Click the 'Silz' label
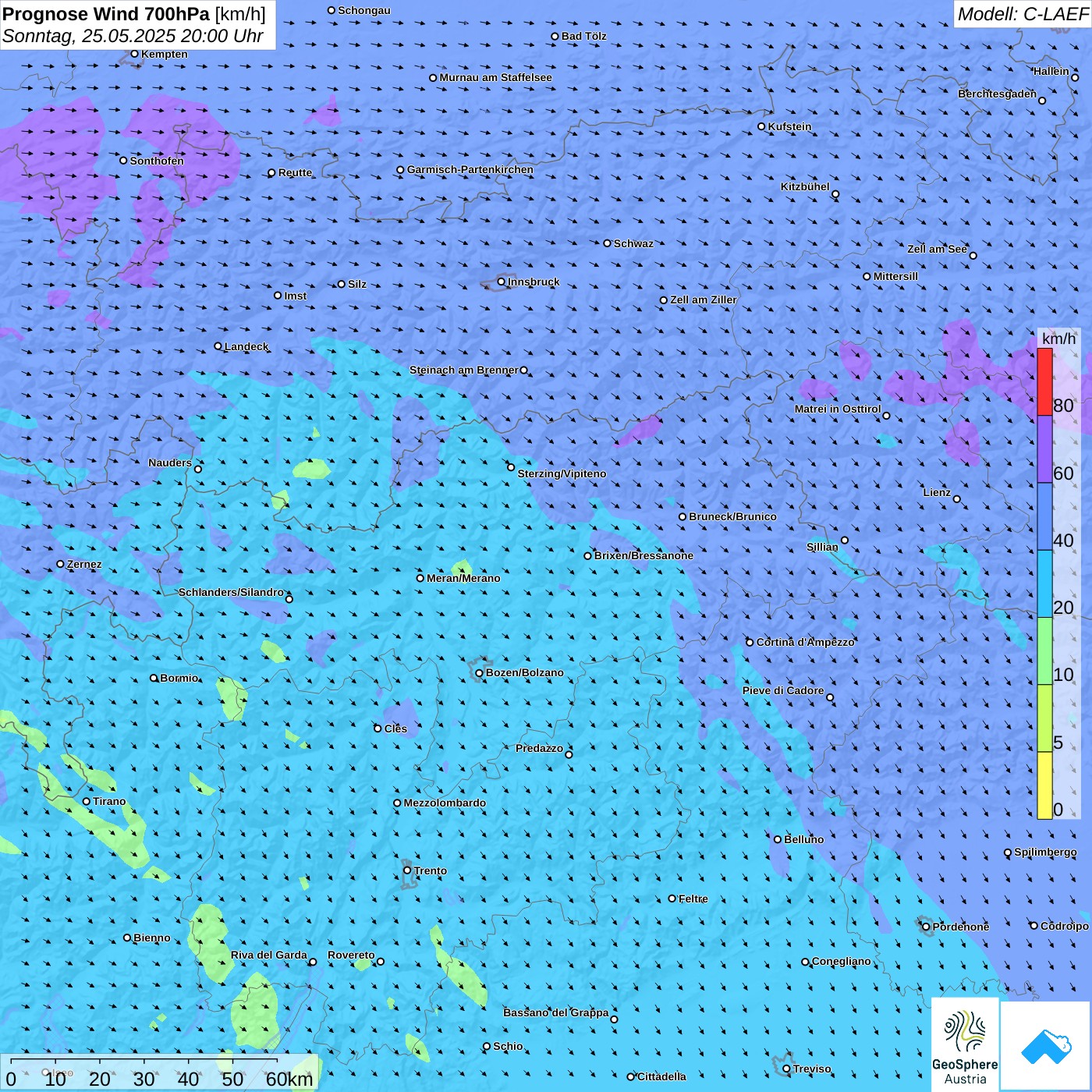 click(357, 284)
